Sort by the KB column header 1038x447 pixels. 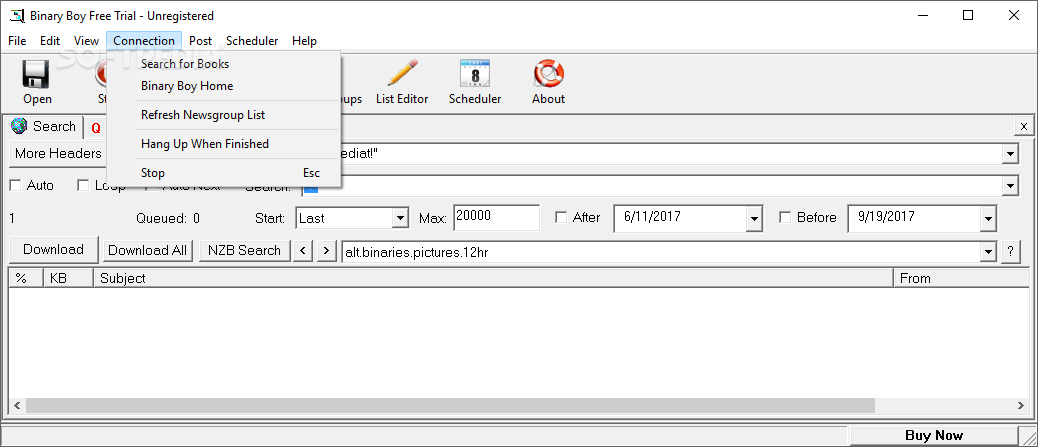point(69,279)
